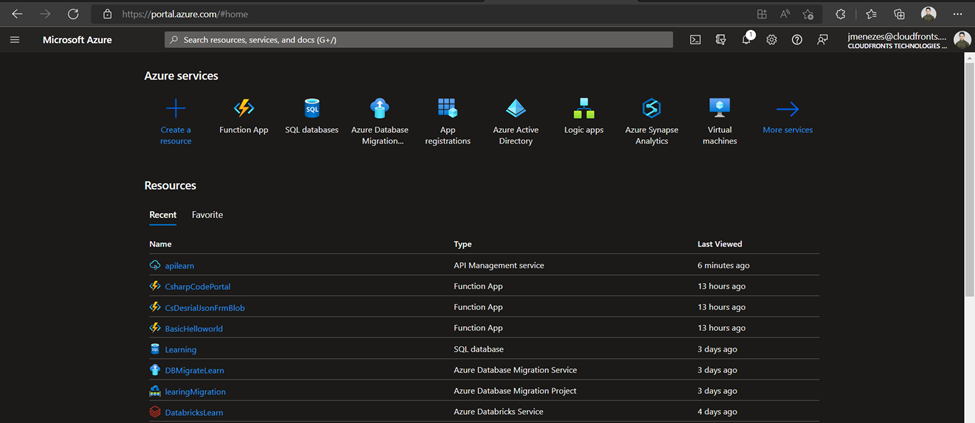The image size is (975, 423).
Task: Open the Function App service icon
Action: (244, 108)
